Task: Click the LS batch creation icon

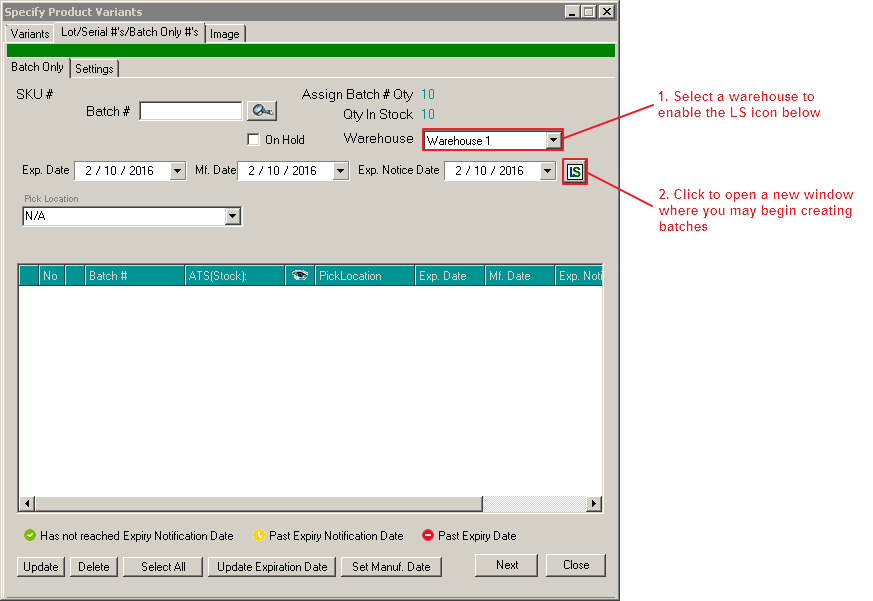Action: click(x=574, y=172)
